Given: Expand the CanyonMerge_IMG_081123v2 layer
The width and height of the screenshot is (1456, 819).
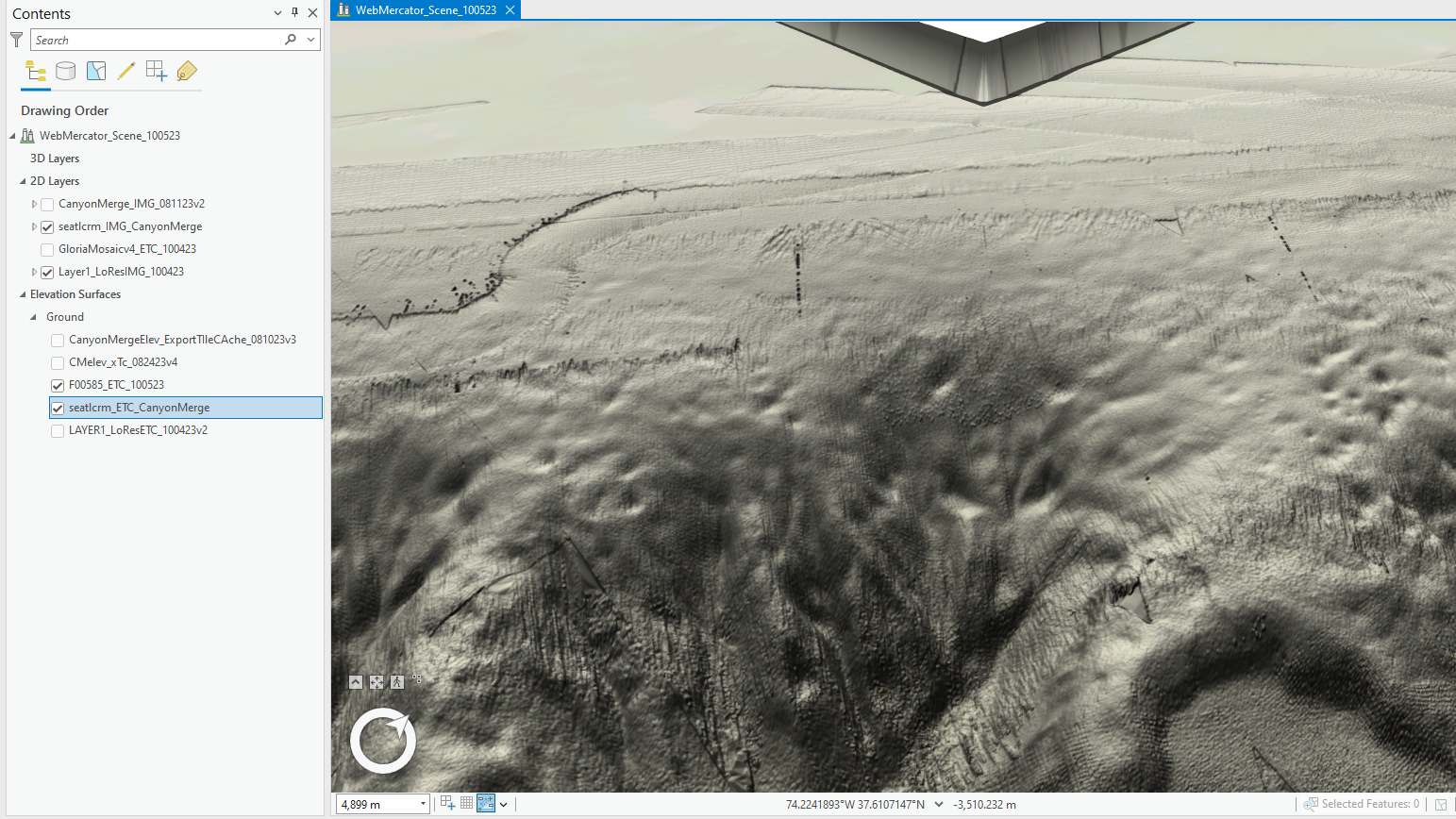Looking at the screenshot, I should [33, 203].
